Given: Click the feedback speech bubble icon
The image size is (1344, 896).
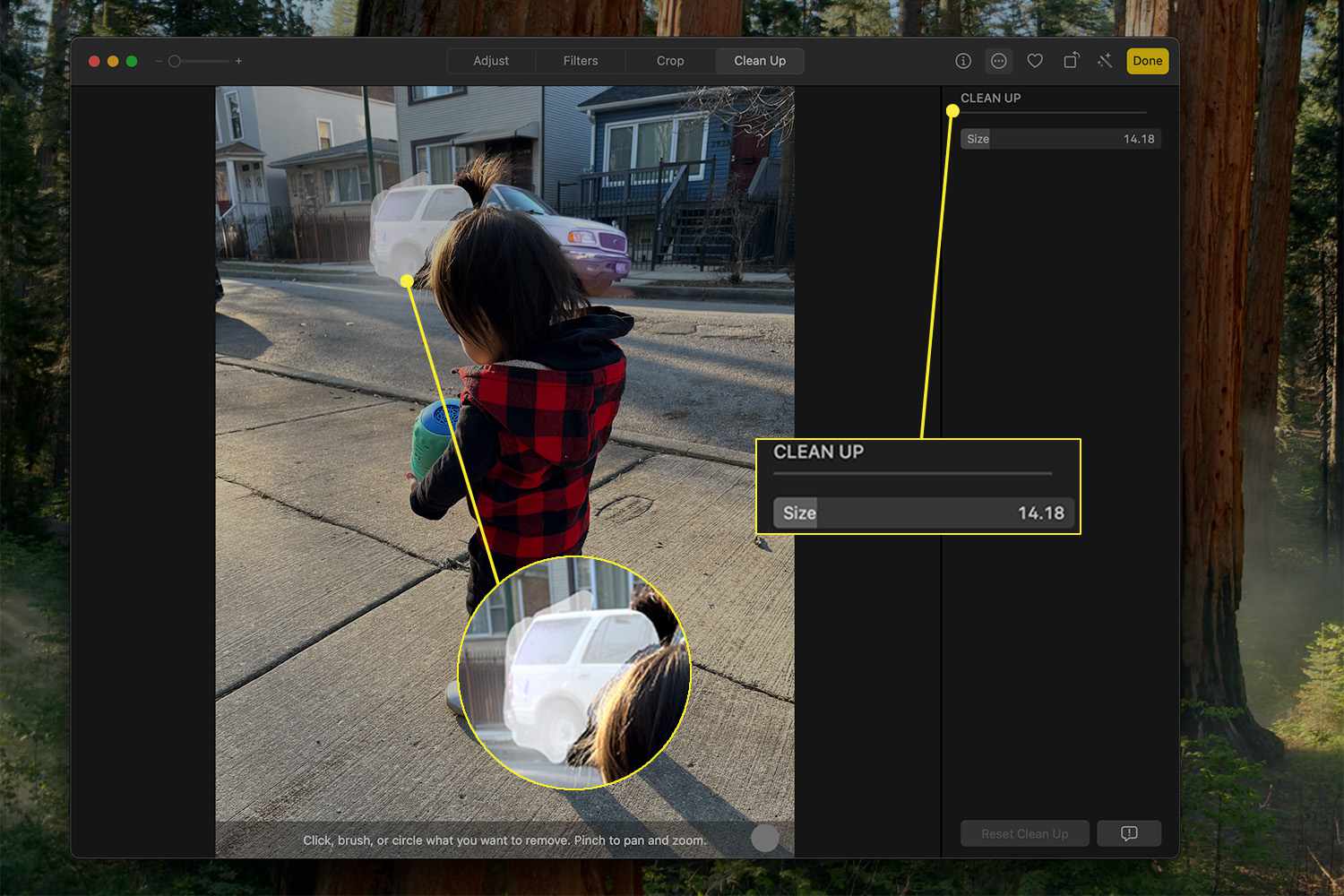Looking at the screenshot, I should 1129,833.
